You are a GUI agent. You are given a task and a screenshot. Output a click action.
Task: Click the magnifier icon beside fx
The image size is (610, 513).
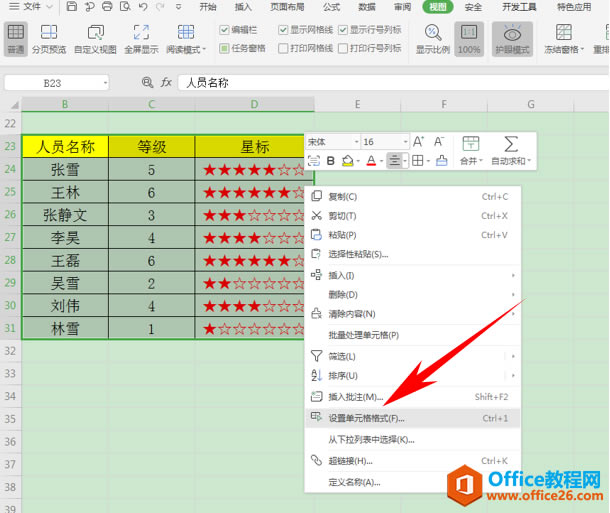(x=147, y=82)
